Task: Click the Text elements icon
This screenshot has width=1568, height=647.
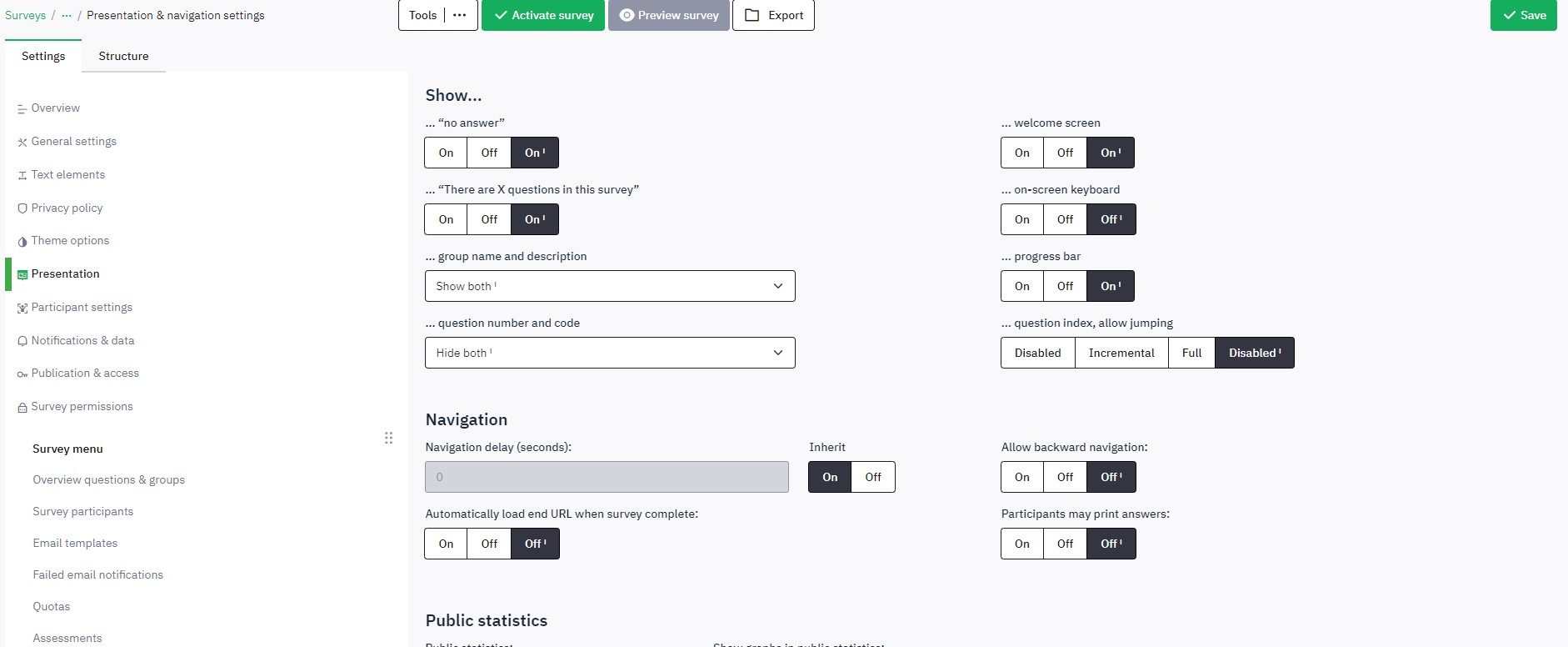Action: tap(22, 175)
